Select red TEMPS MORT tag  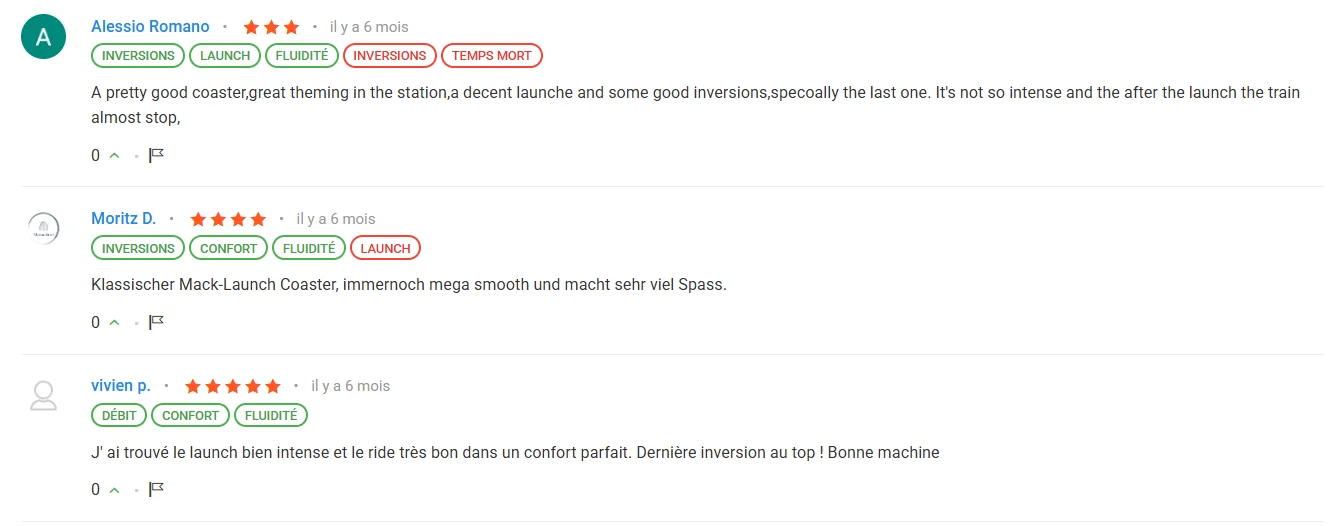pos(491,56)
